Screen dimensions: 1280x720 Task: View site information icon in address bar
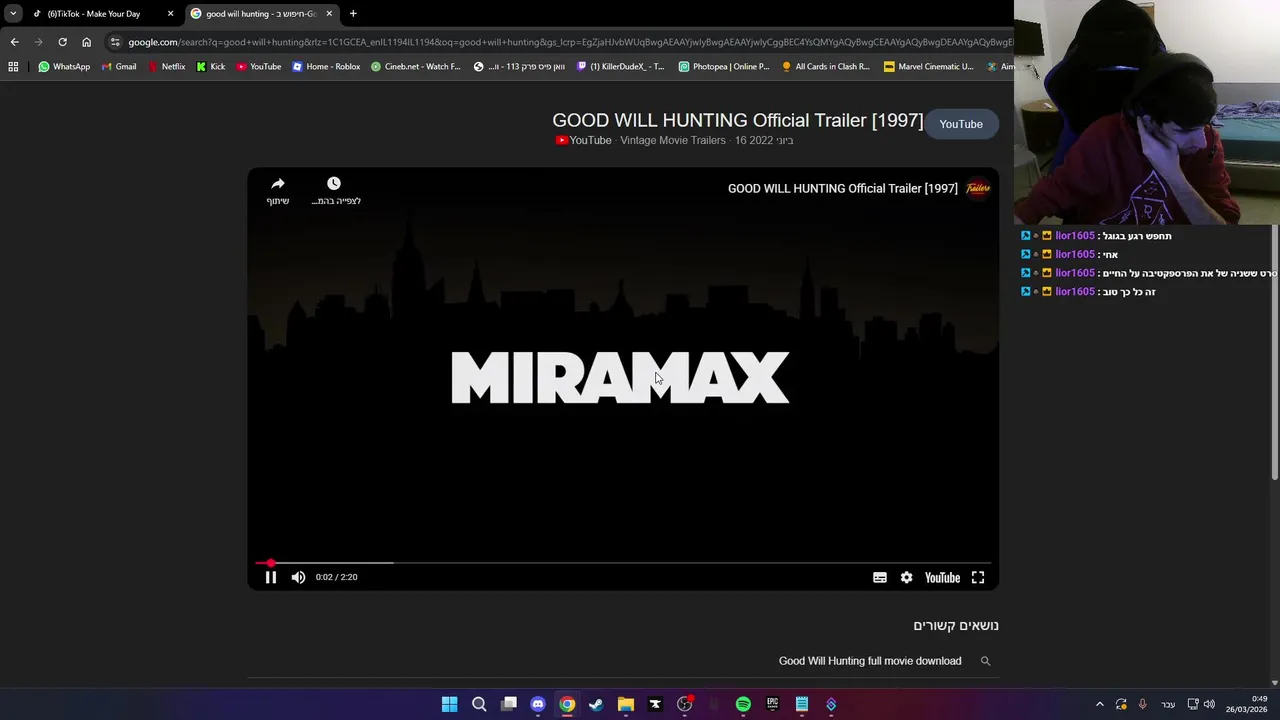tap(115, 42)
